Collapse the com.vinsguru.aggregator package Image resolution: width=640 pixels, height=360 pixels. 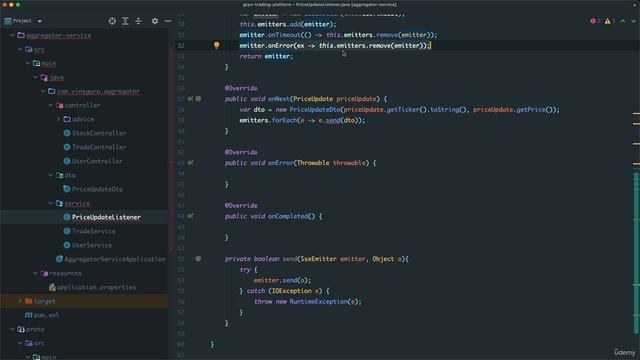pos(43,91)
